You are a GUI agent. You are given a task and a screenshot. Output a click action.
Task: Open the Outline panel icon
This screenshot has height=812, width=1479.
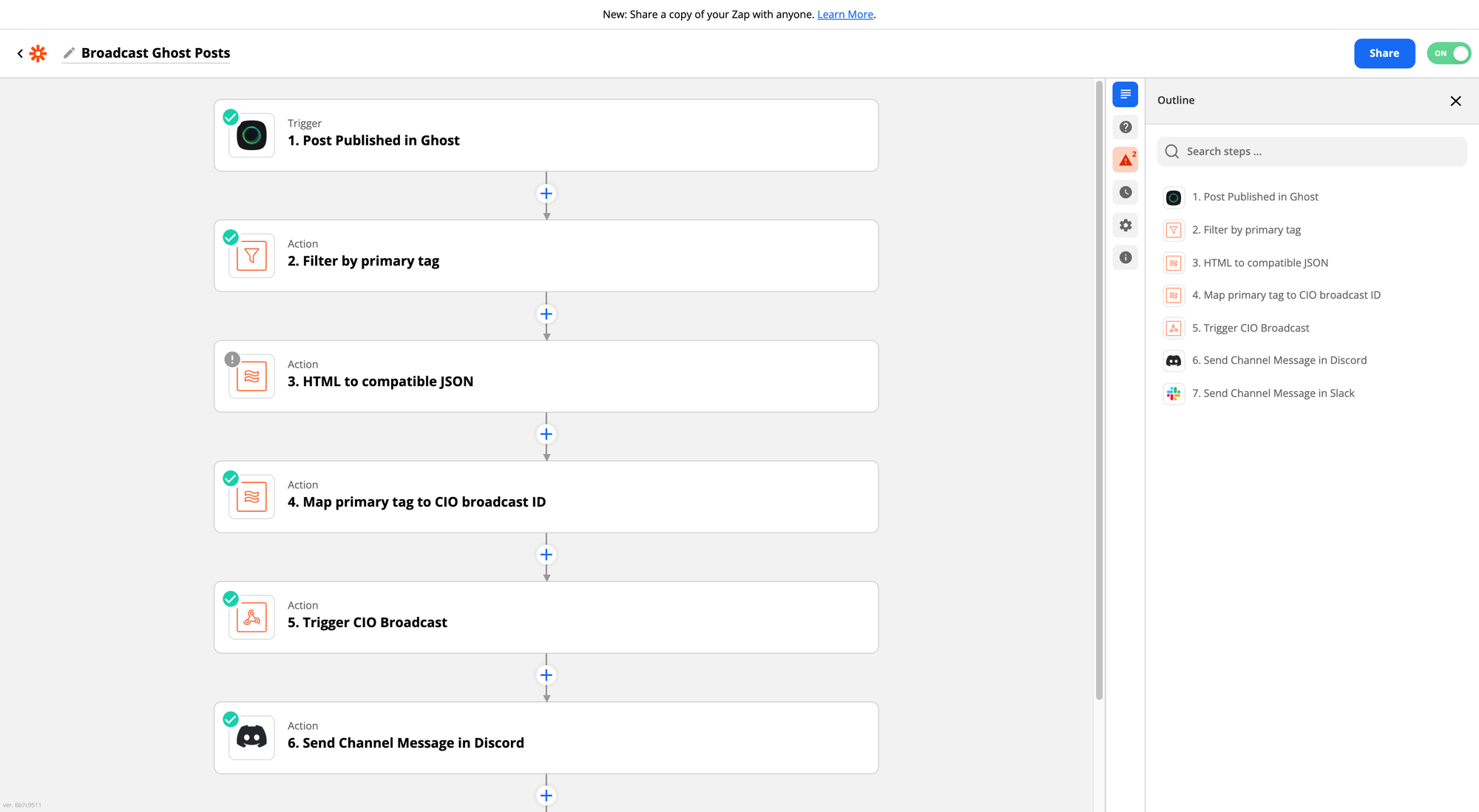click(1125, 94)
